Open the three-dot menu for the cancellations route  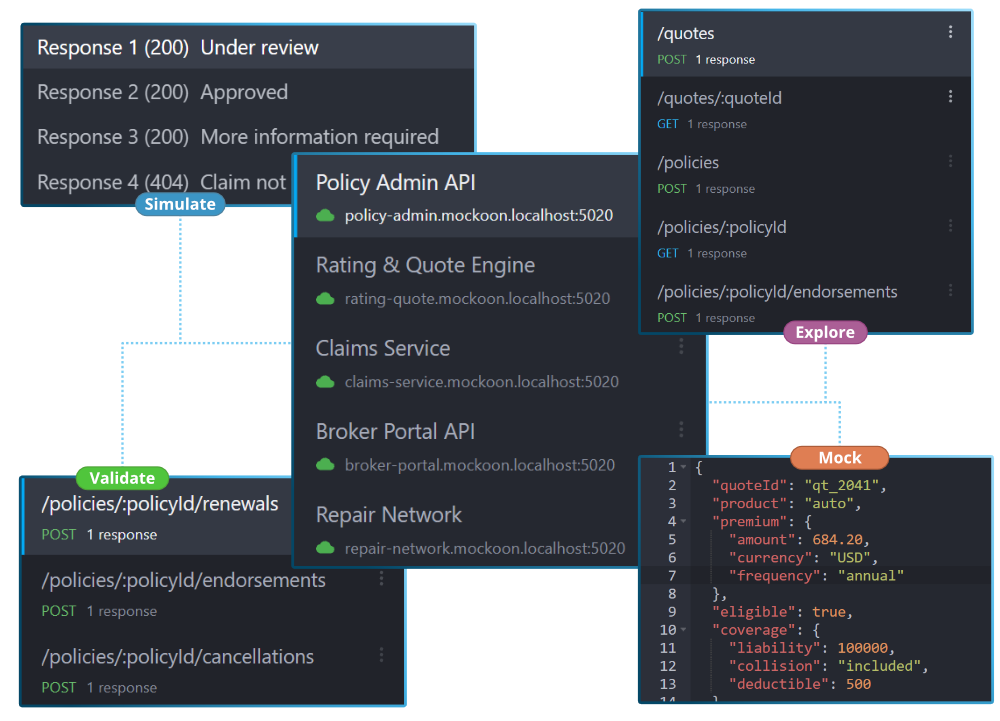point(381,655)
